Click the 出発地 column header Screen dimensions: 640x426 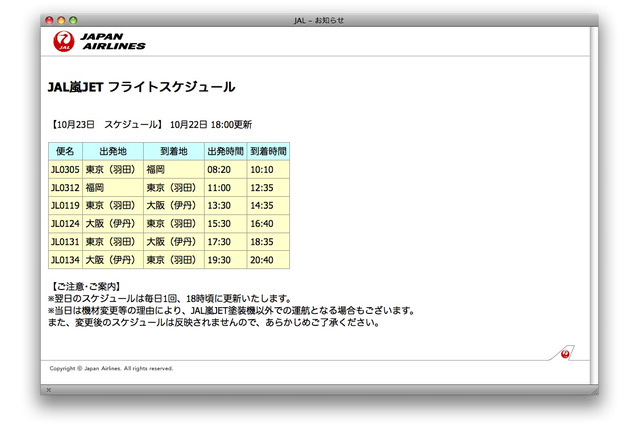click(x=113, y=151)
